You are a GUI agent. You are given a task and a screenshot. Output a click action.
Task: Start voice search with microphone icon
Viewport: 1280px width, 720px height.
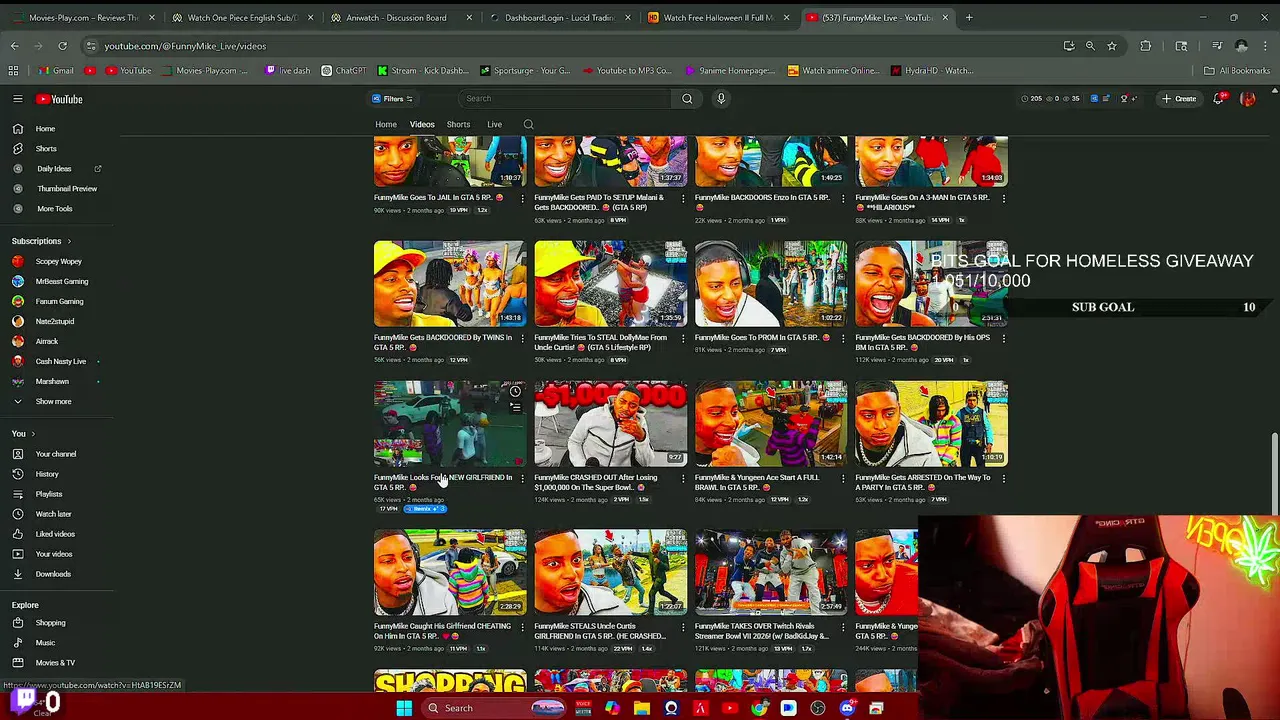pos(720,98)
